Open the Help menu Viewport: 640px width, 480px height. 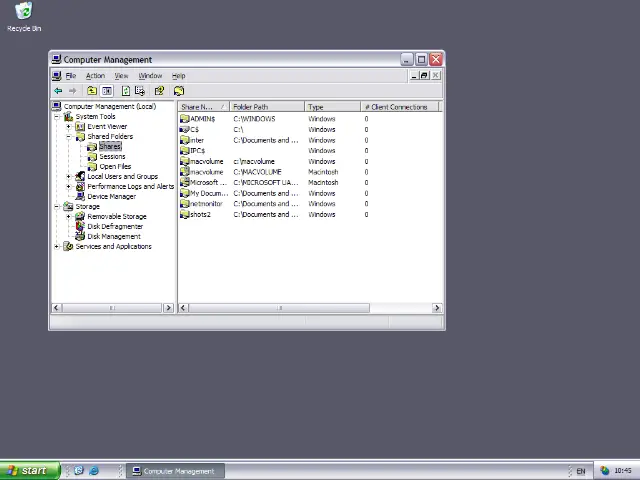coord(178,76)
